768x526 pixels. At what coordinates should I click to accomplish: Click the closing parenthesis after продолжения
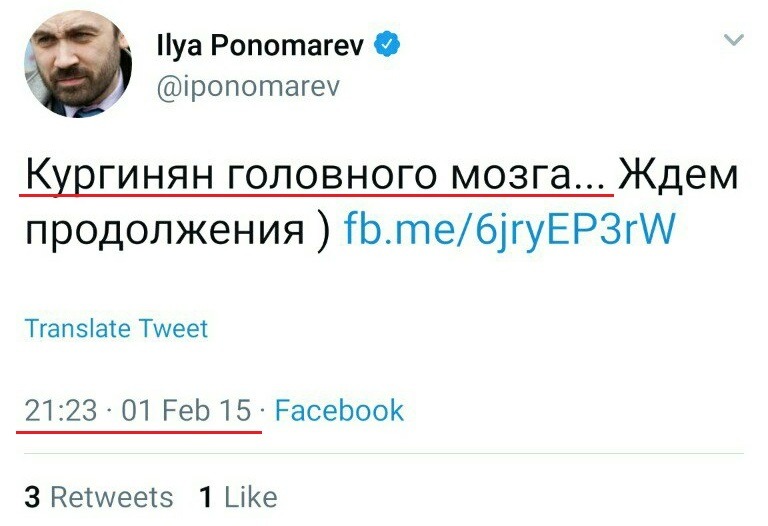tap(321, 230)
